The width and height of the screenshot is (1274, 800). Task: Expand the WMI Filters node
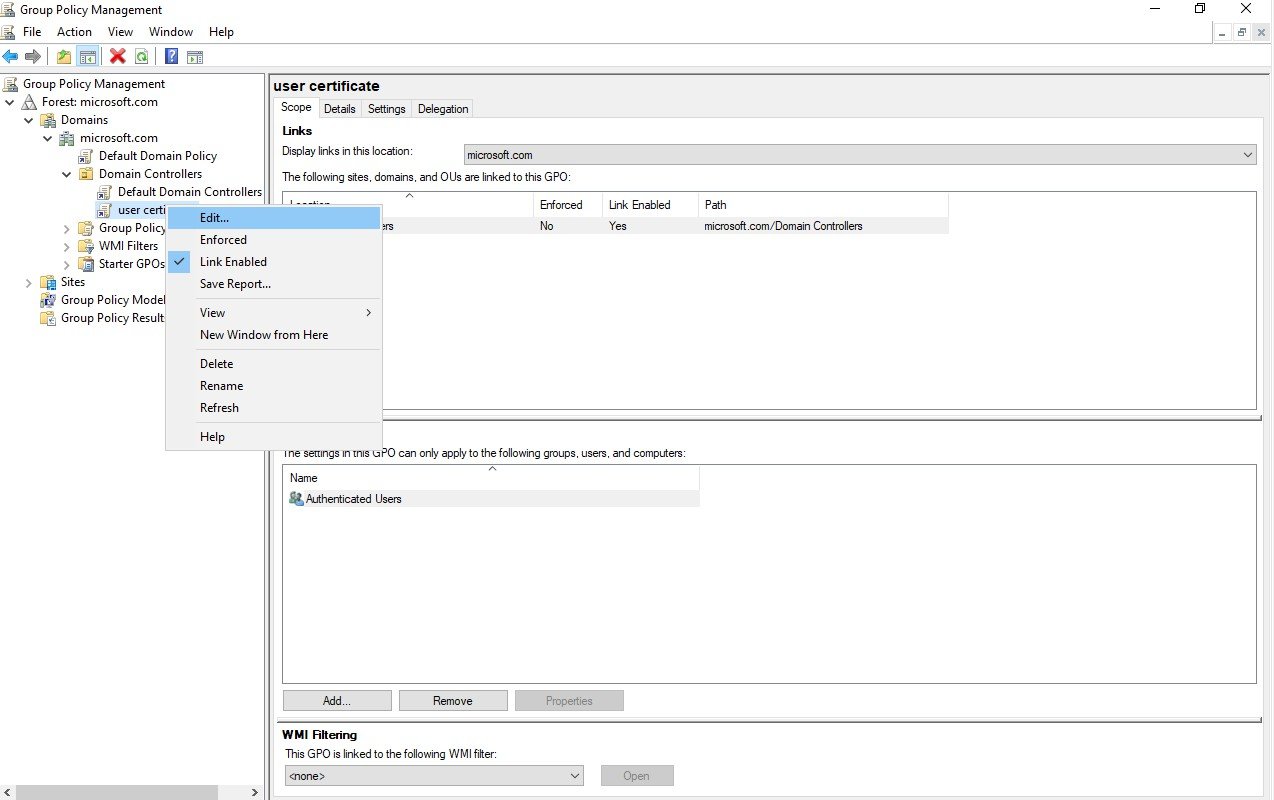(x=67, y=246)
